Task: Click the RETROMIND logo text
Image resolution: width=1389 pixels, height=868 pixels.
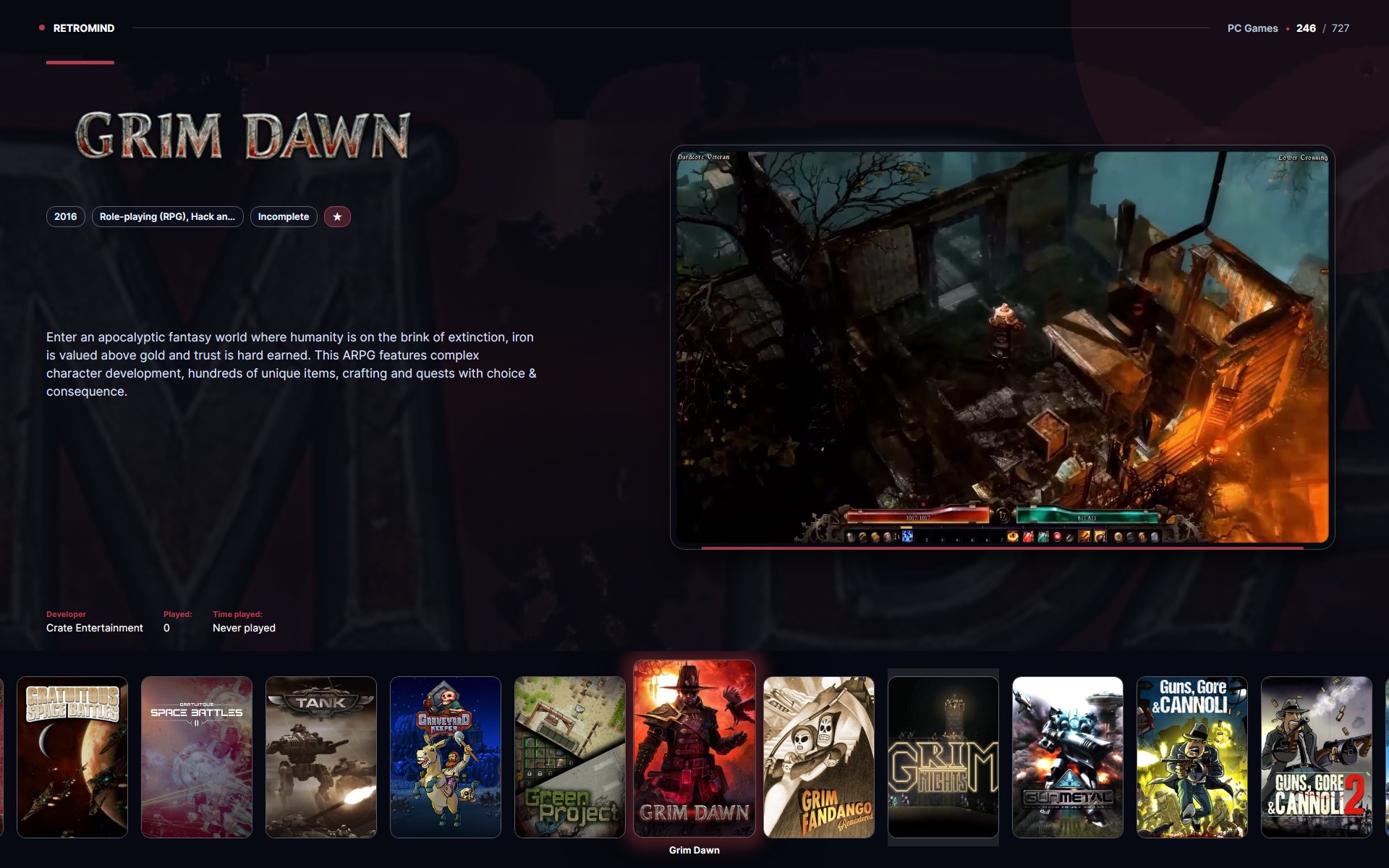Action: (x=84, y=28)
